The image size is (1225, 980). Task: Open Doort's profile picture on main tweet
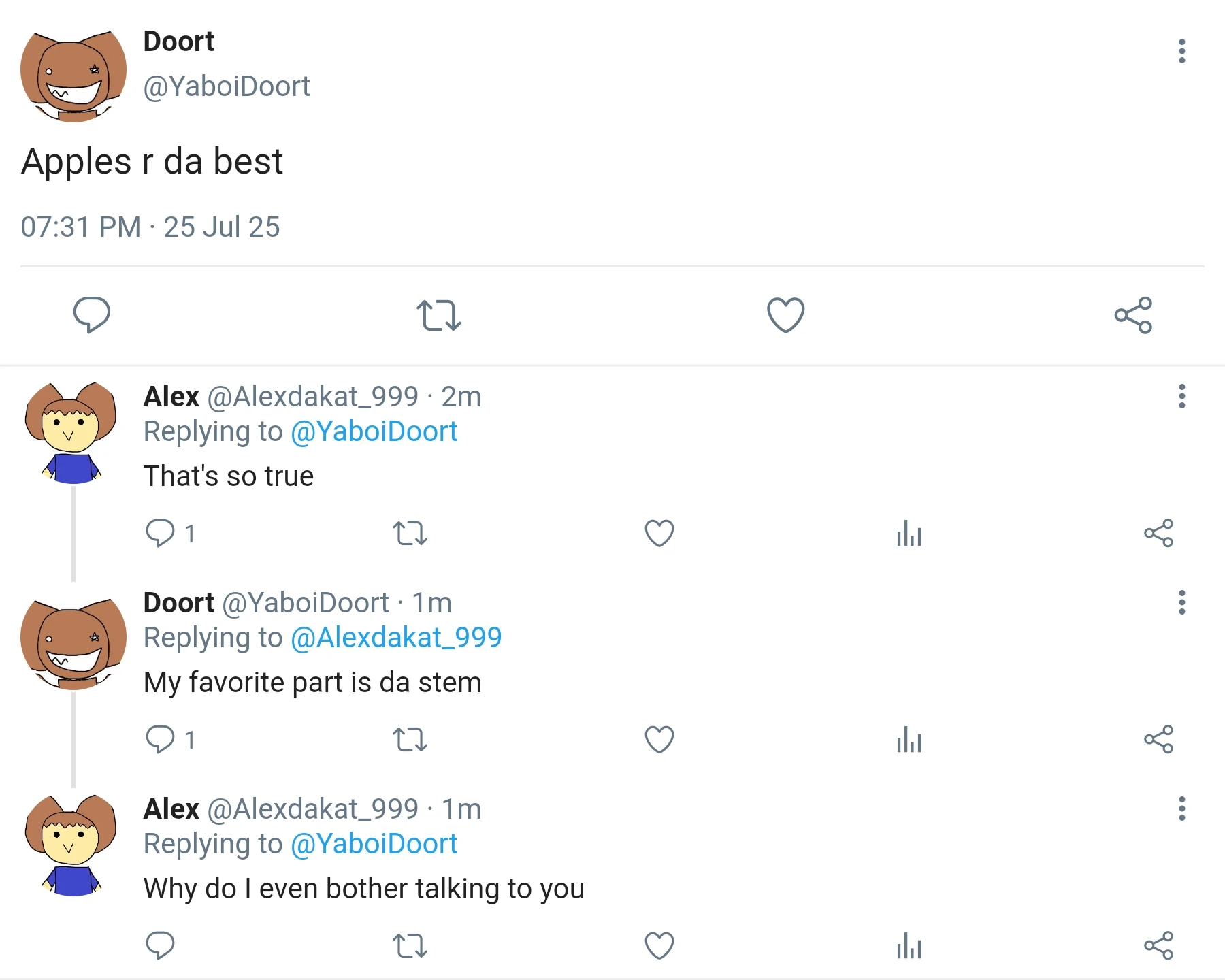[73, 76]
